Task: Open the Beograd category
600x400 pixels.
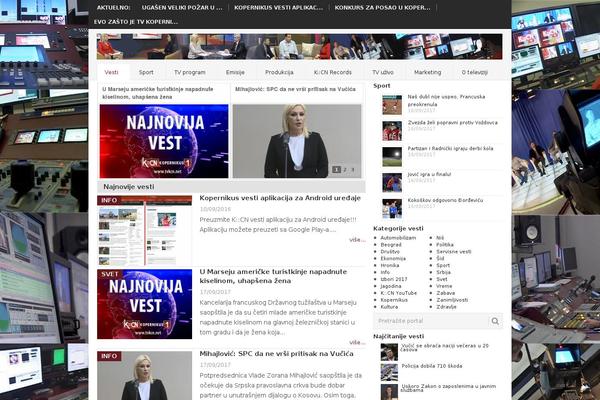Action: tap(391, 245)
